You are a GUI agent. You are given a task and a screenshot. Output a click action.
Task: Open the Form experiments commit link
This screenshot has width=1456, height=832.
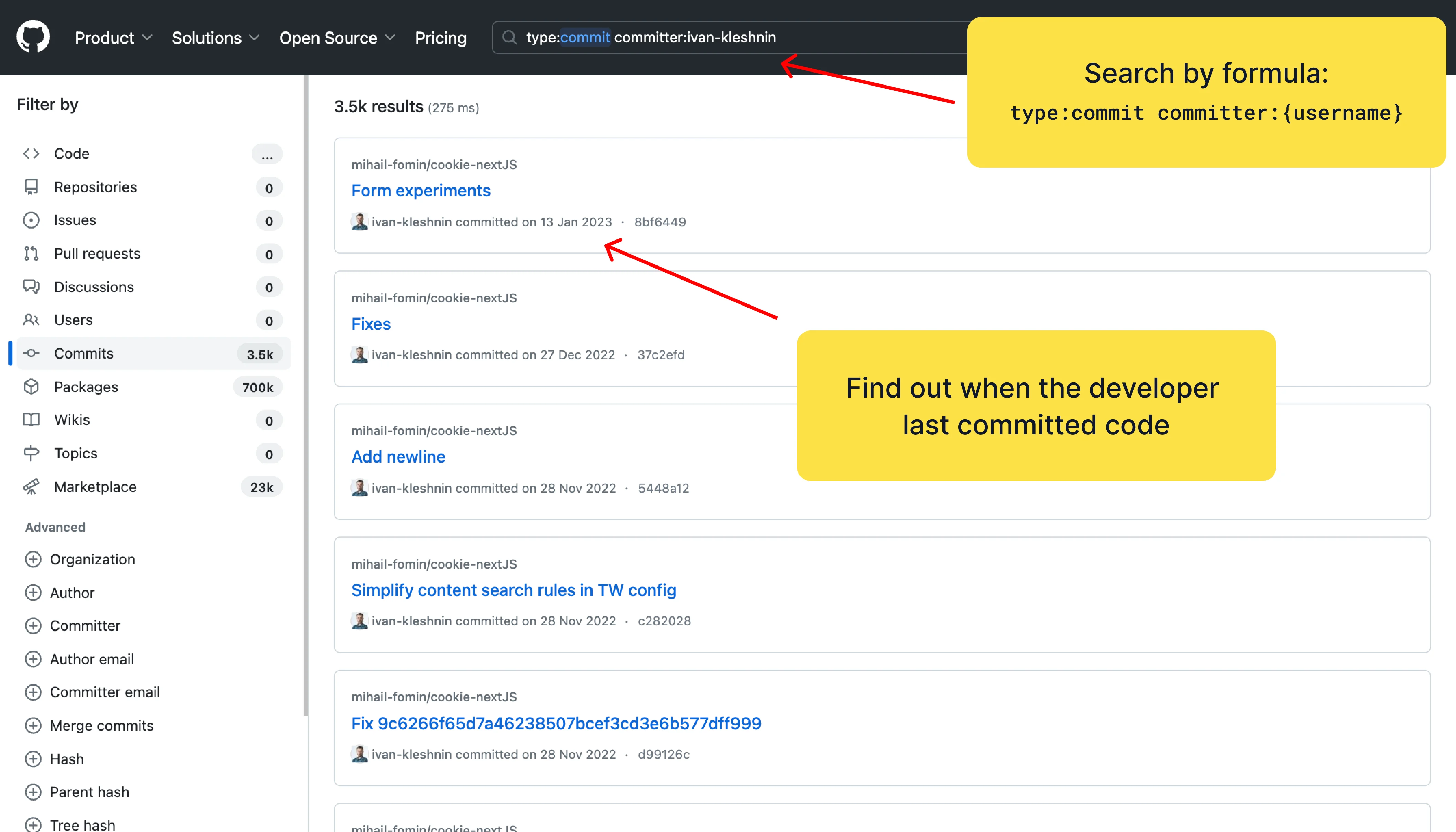tap(420, 191)
